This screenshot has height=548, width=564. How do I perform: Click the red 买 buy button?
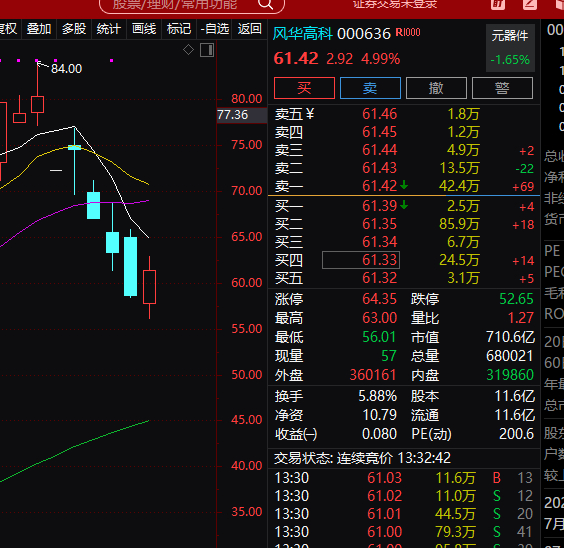coord(304,88)
